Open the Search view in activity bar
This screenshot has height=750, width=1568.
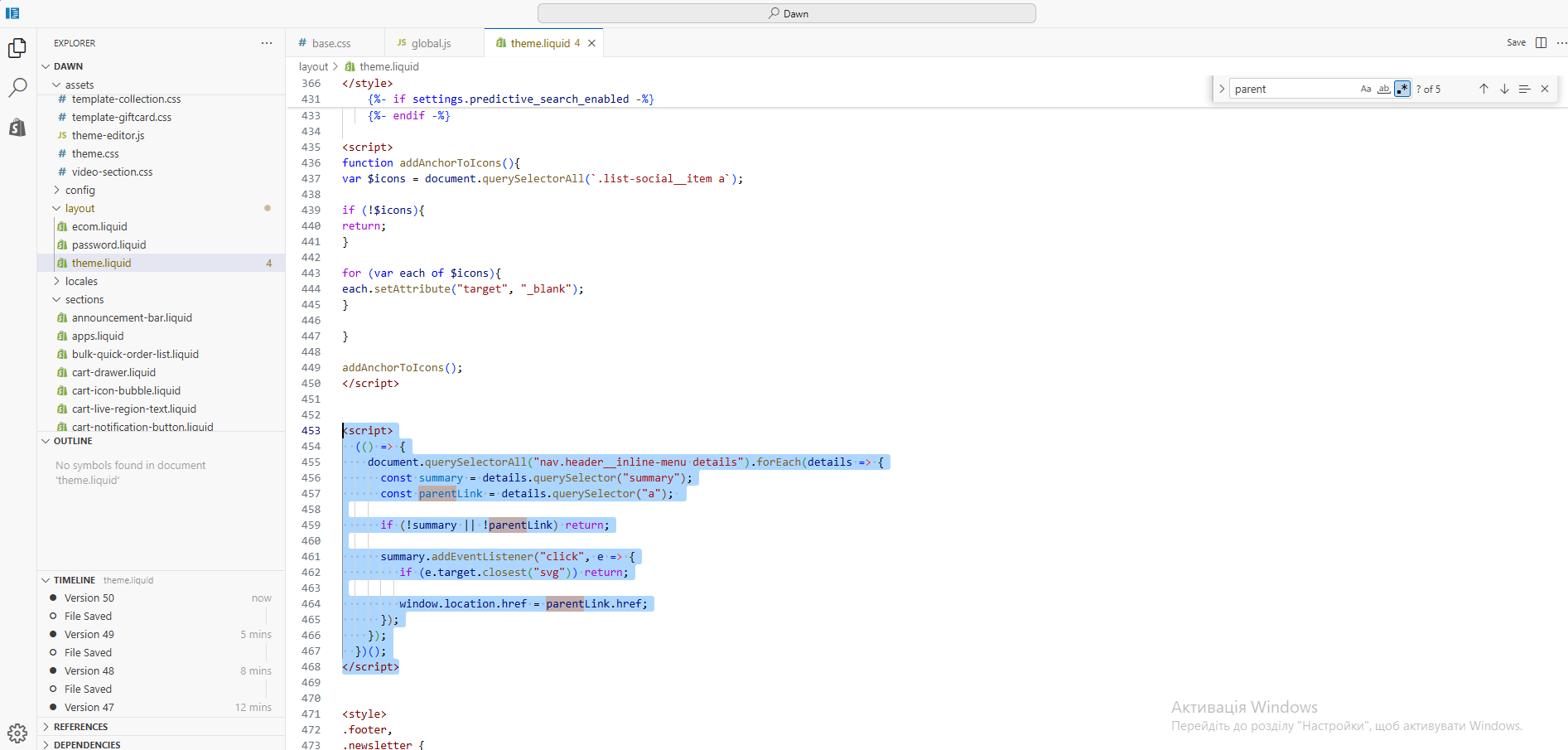(x=17, y=88)
